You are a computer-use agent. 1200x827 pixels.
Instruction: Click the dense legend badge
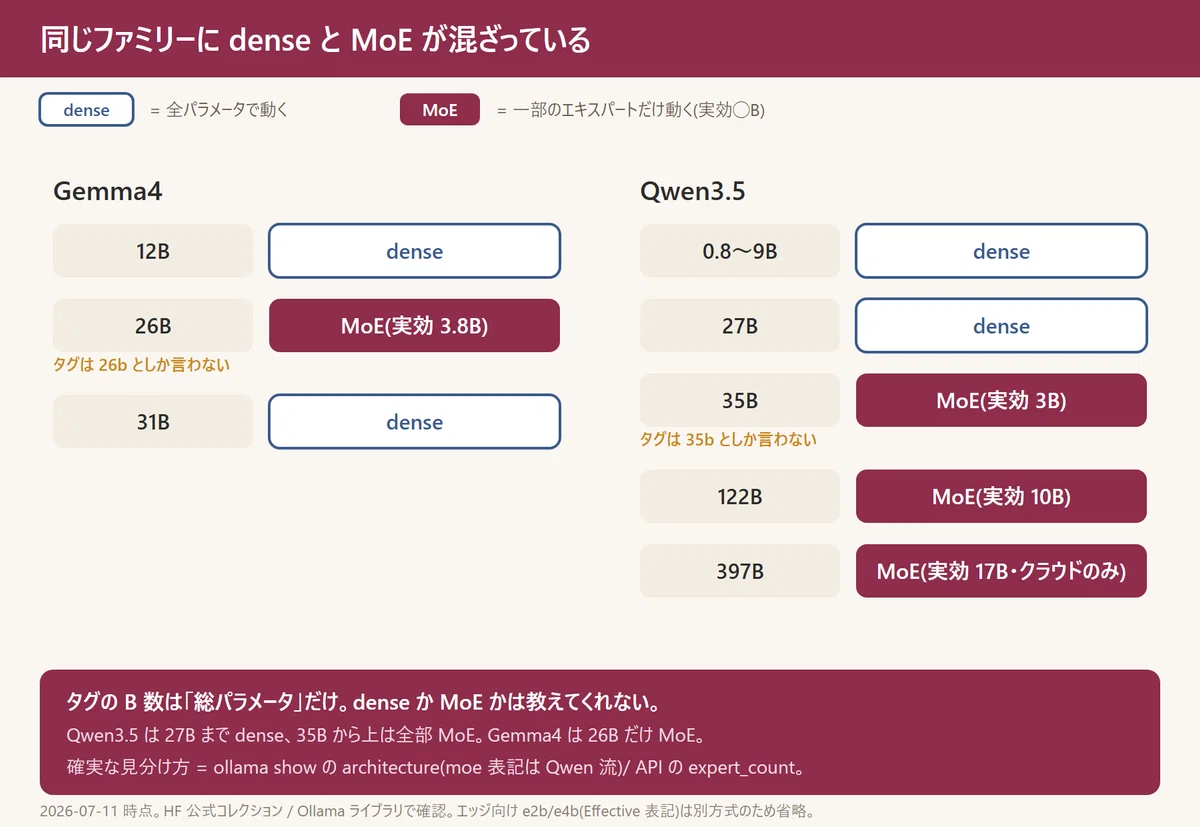click(x=86, y=110)
